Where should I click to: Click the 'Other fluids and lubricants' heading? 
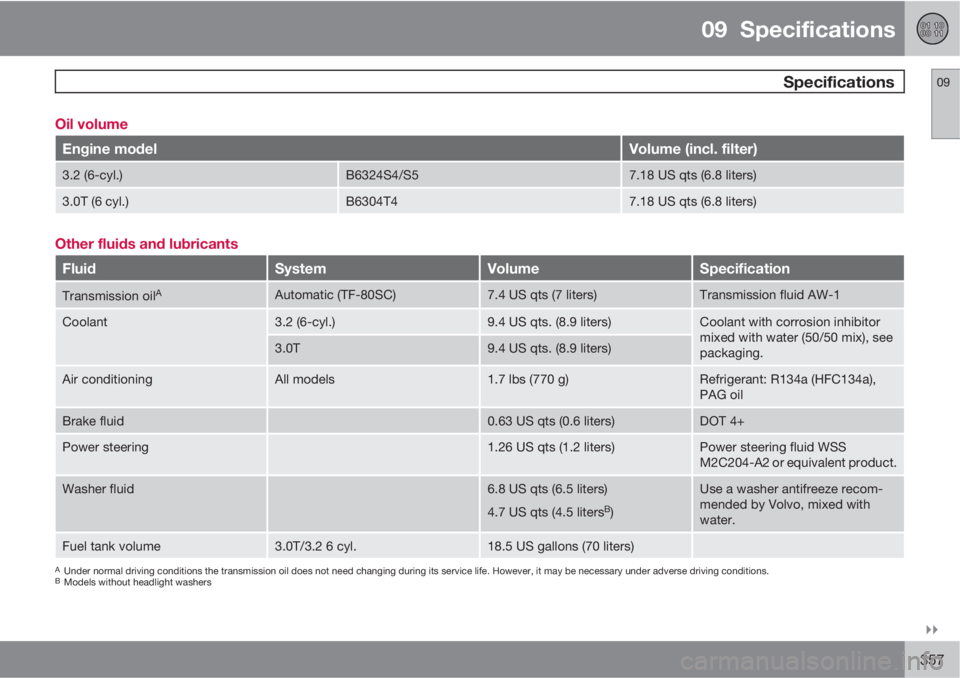(x=146, y=244)
